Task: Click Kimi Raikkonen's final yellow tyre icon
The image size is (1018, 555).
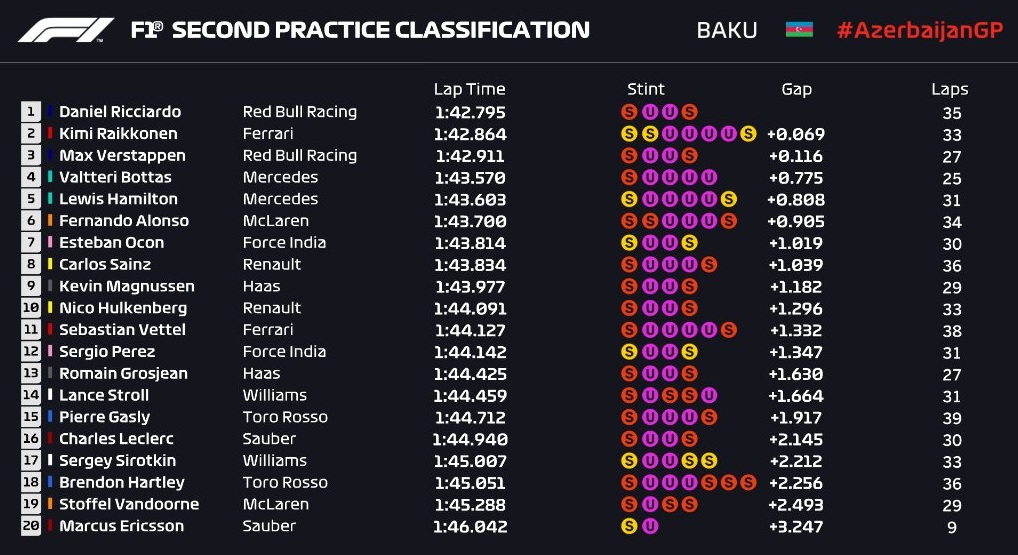Action: [748, 133]
